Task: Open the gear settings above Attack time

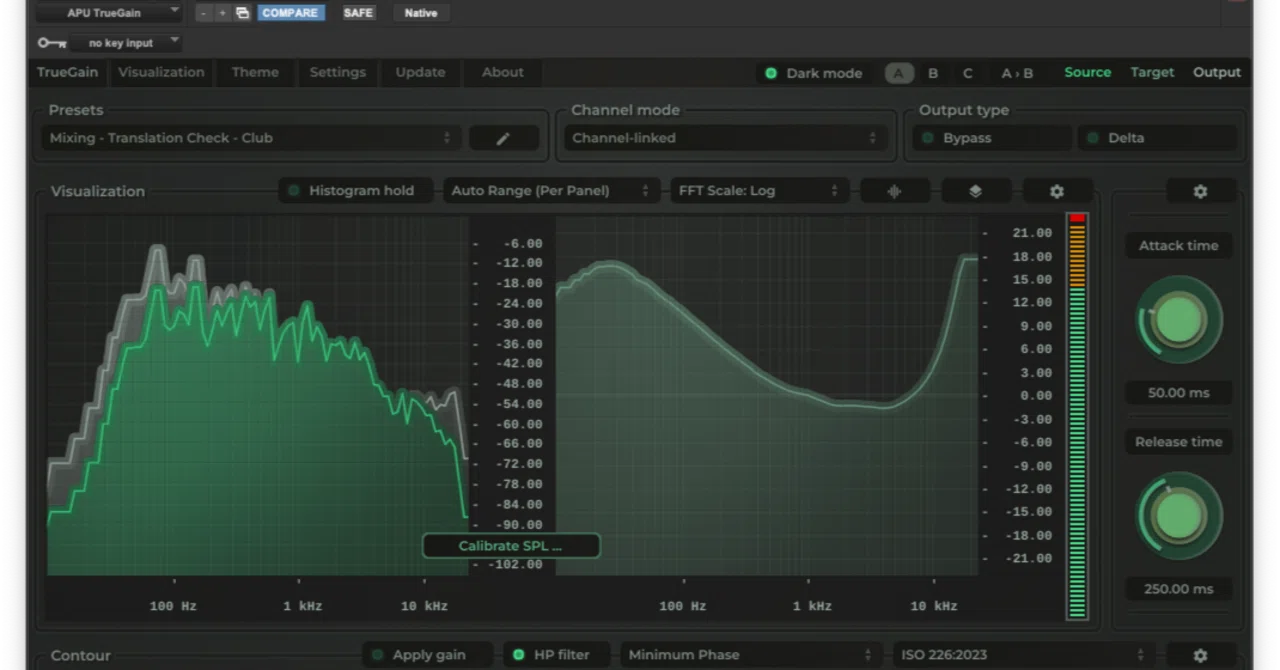Action: (x=1200, y=191)
